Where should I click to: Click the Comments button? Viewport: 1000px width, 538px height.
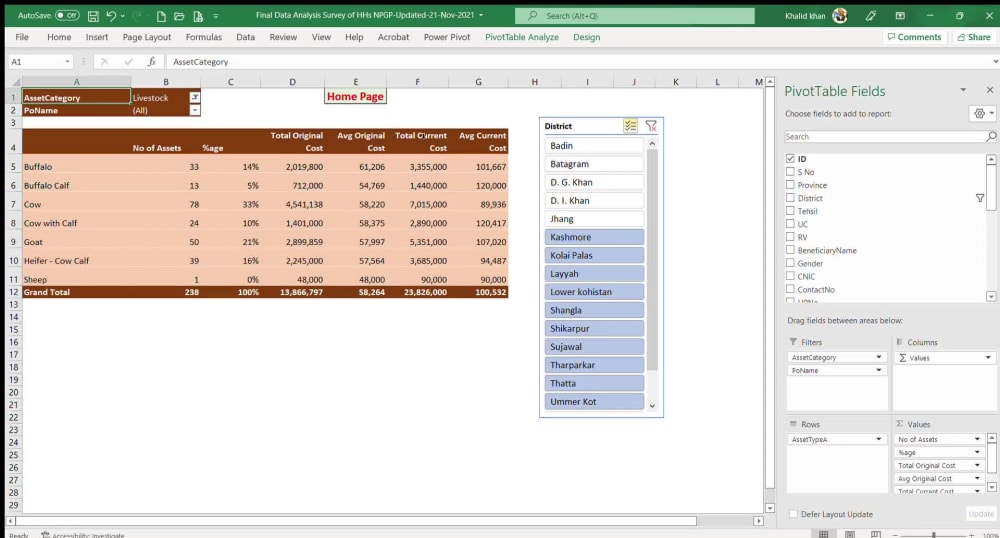914,37
